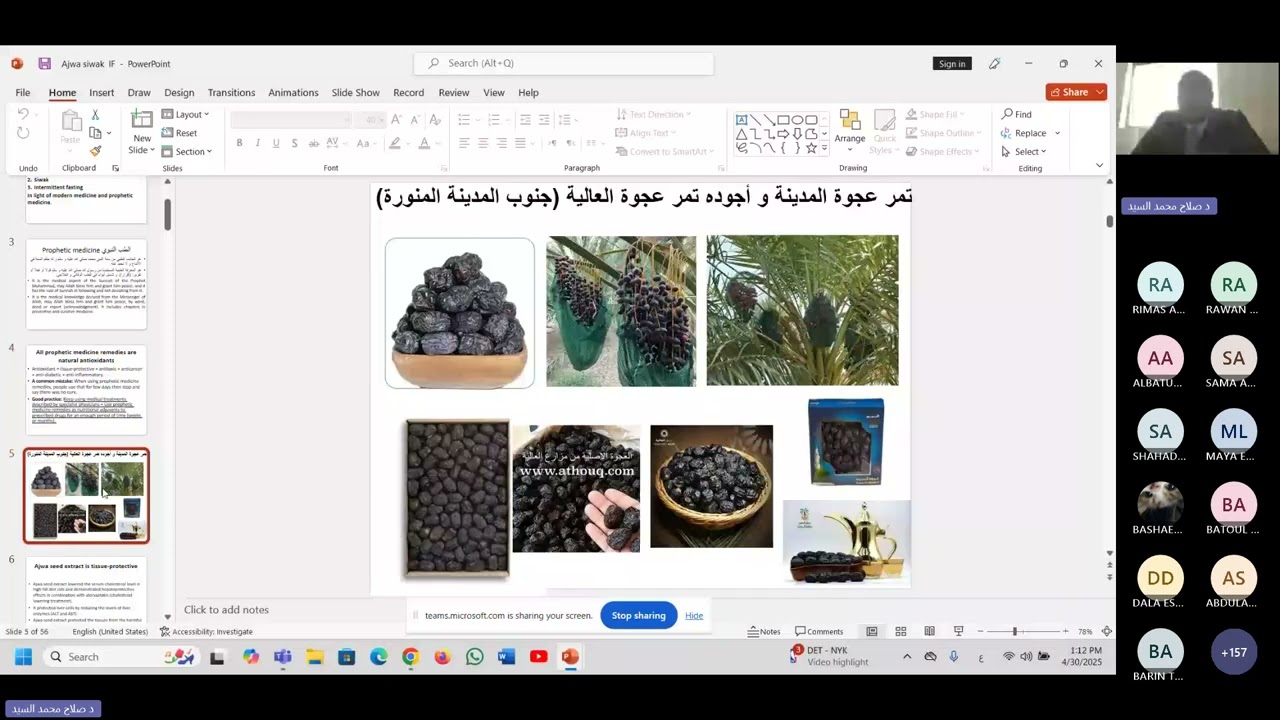Screen dimensions: 1280x720
Task: Open Google Chrome from the taskbar
Action: pos(410,657)
